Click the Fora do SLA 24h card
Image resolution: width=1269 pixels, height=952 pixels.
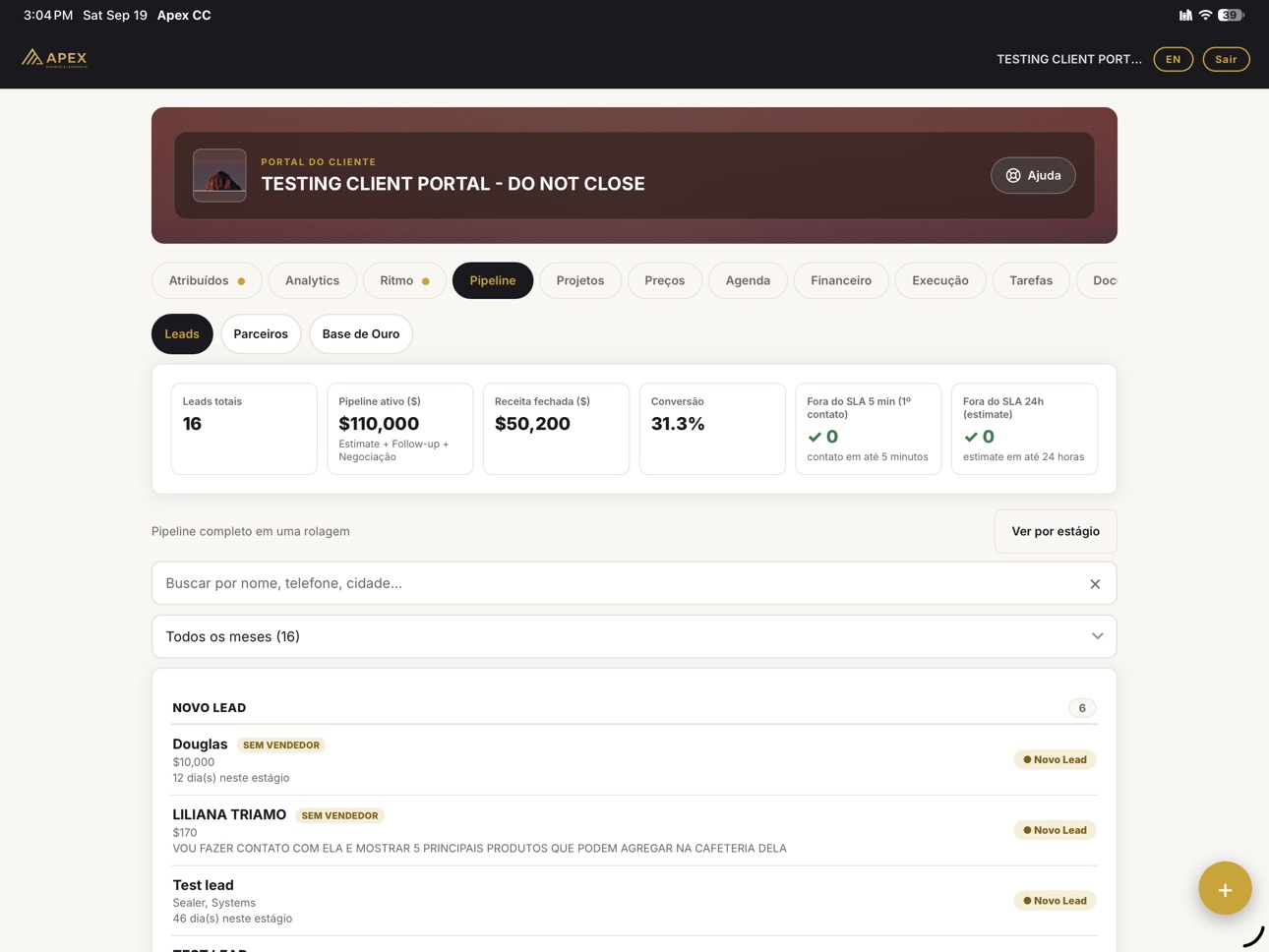click(x=1024, y=429)
